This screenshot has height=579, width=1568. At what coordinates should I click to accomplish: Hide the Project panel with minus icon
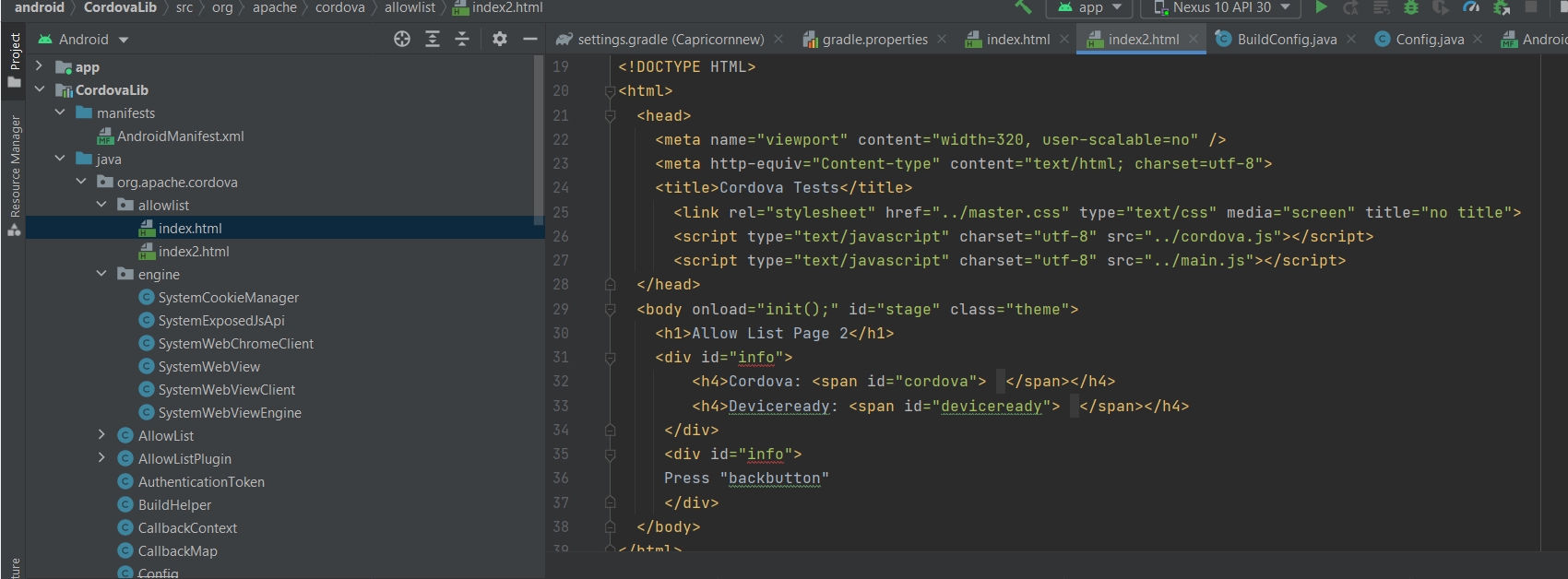(529, 39)
